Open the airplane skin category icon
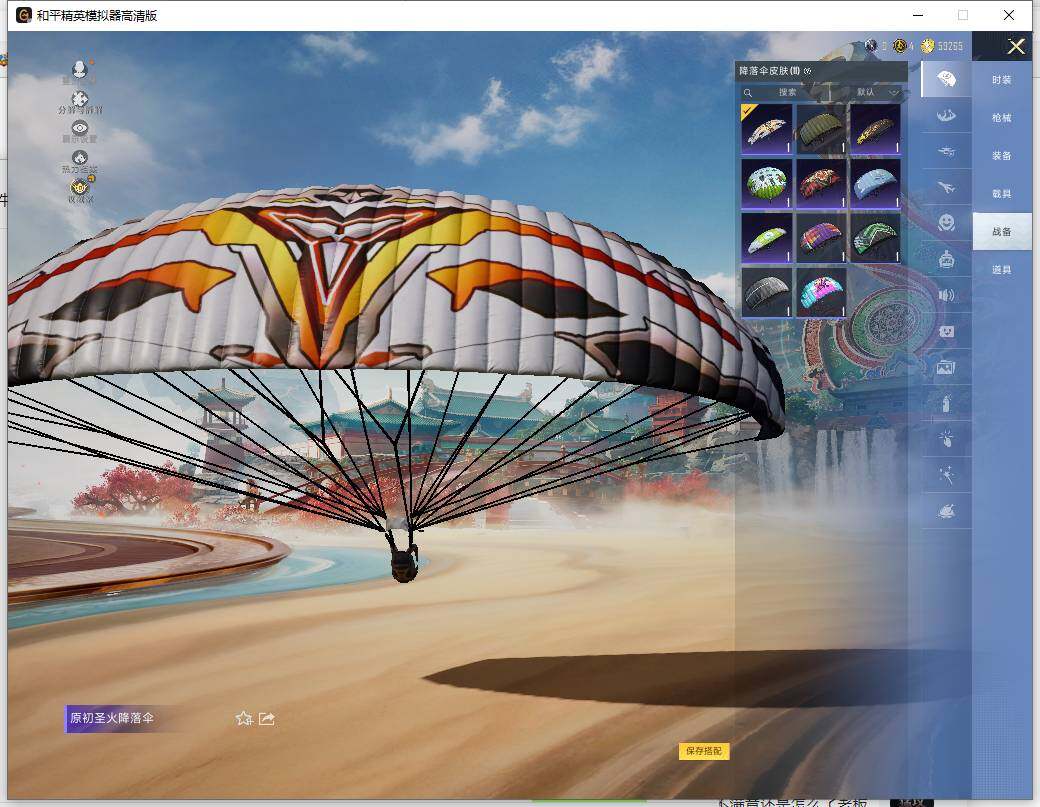 (x=946, y=188)
